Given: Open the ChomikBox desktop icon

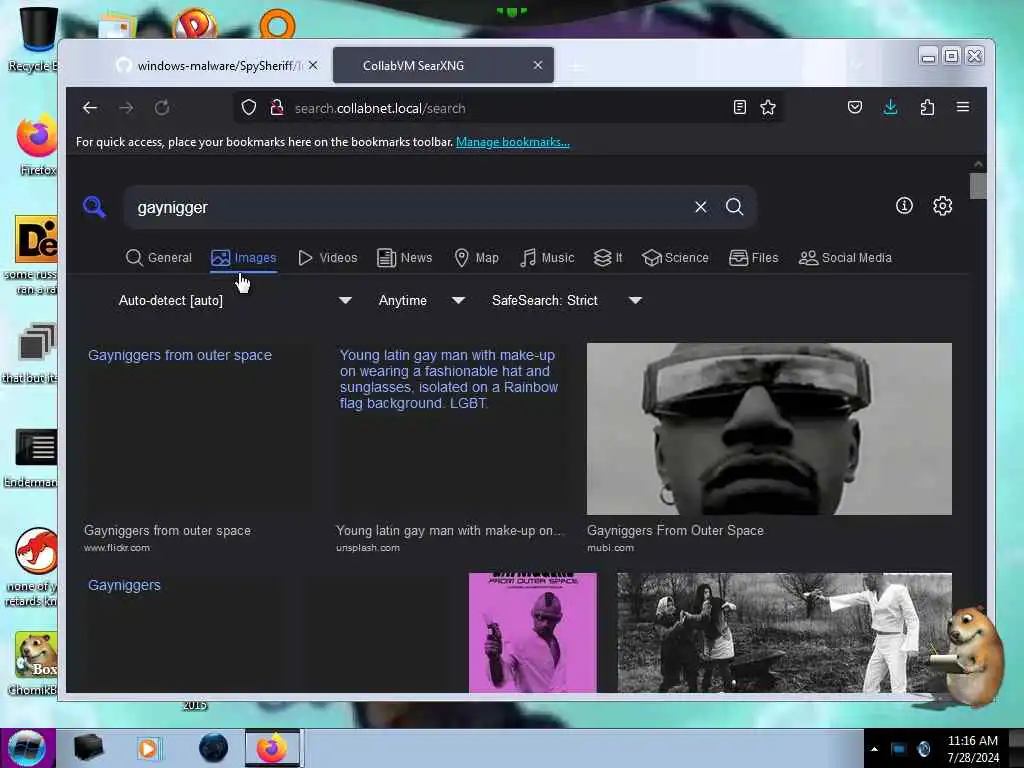Looking at the screenshot, I should tap(34, 662).
